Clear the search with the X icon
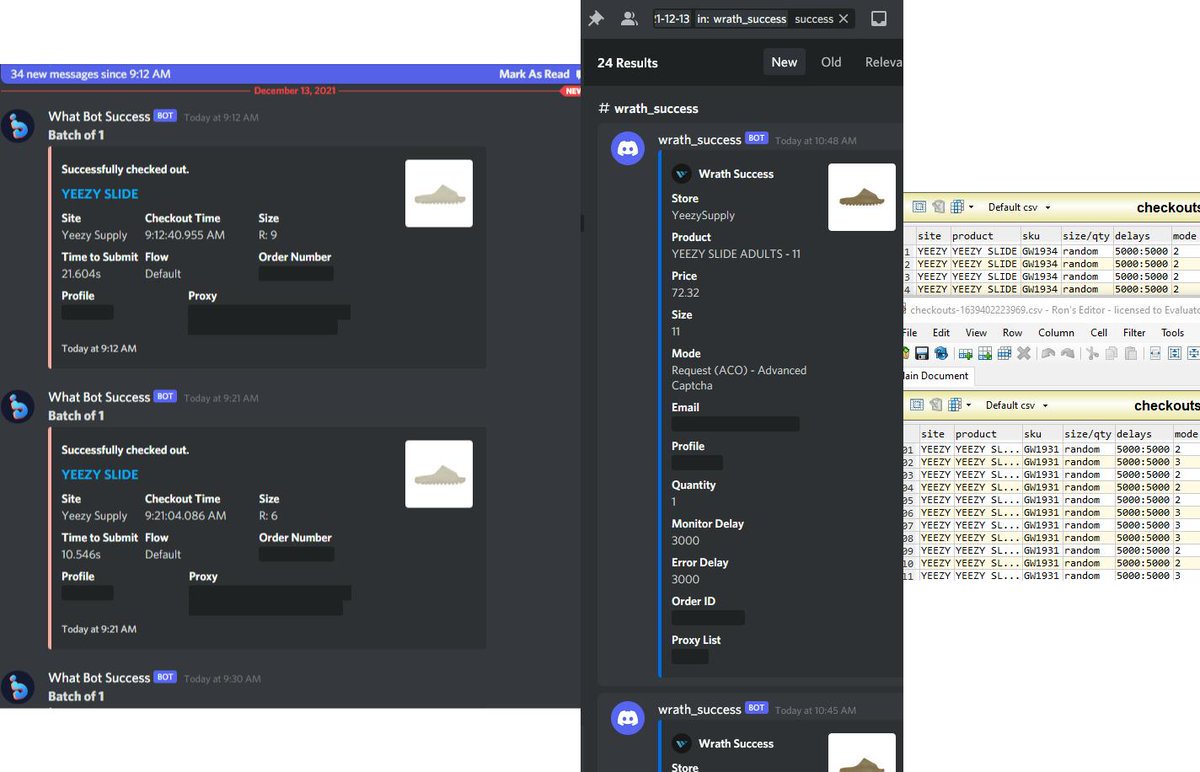 tap(843, 18)
